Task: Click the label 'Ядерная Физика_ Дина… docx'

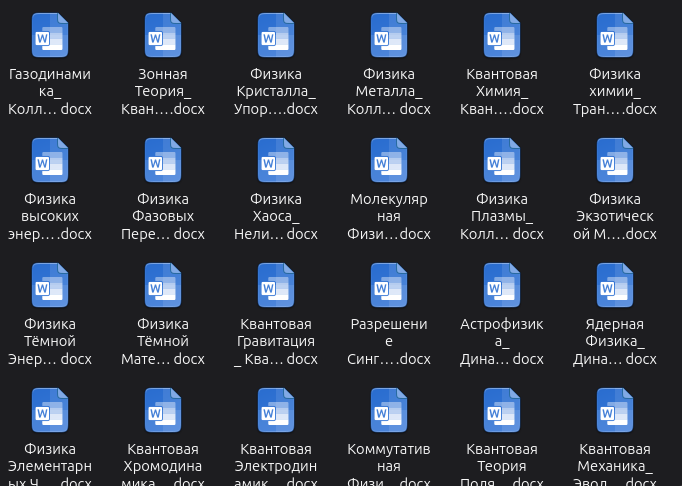Action: click(615, 341)
